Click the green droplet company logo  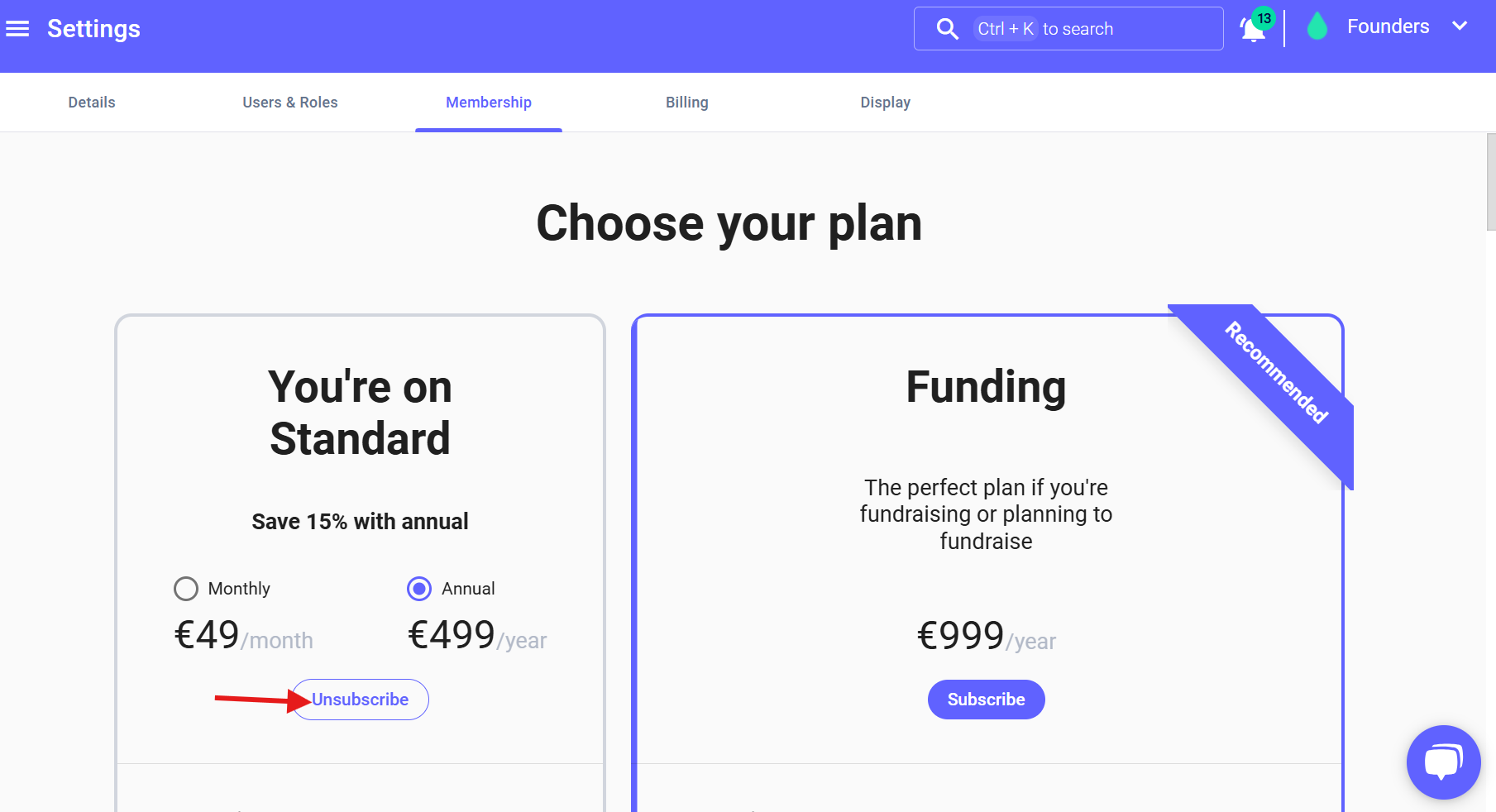[1317, 27]
